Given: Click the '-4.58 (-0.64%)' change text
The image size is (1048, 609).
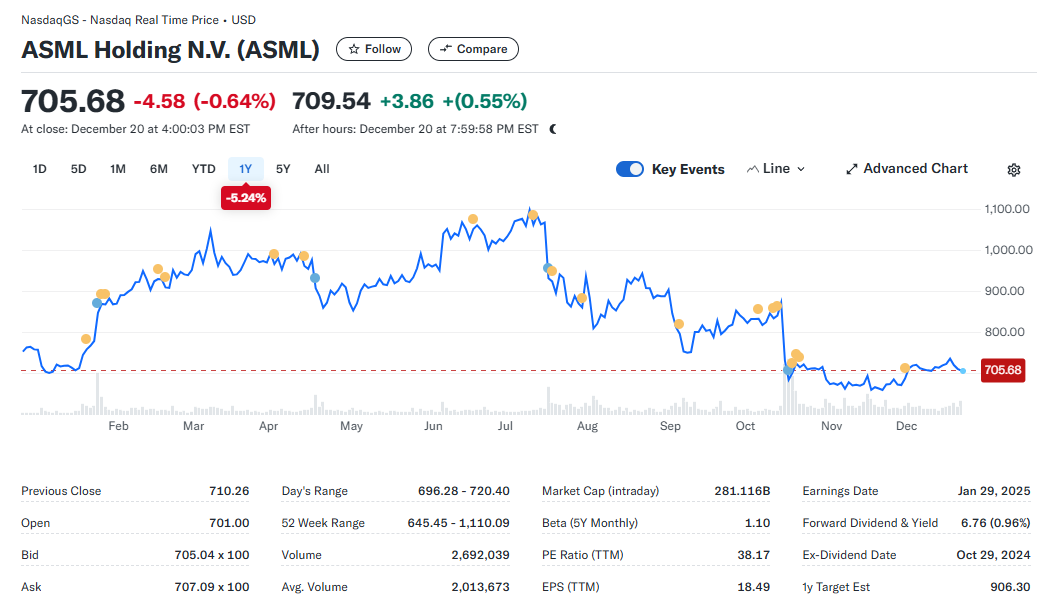Looking at the screenshot, I should point(205,101).
